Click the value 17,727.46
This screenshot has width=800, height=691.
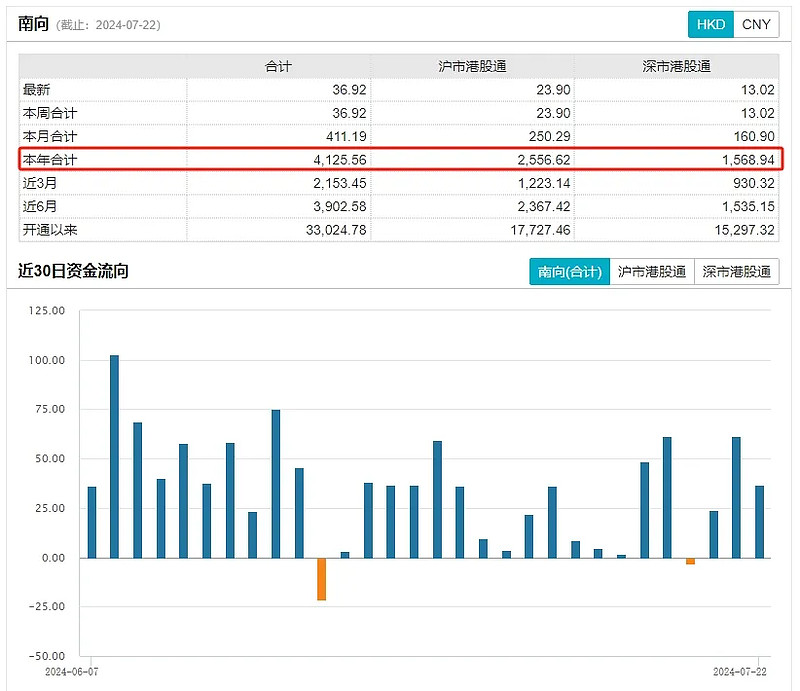(x=541, y=230)
